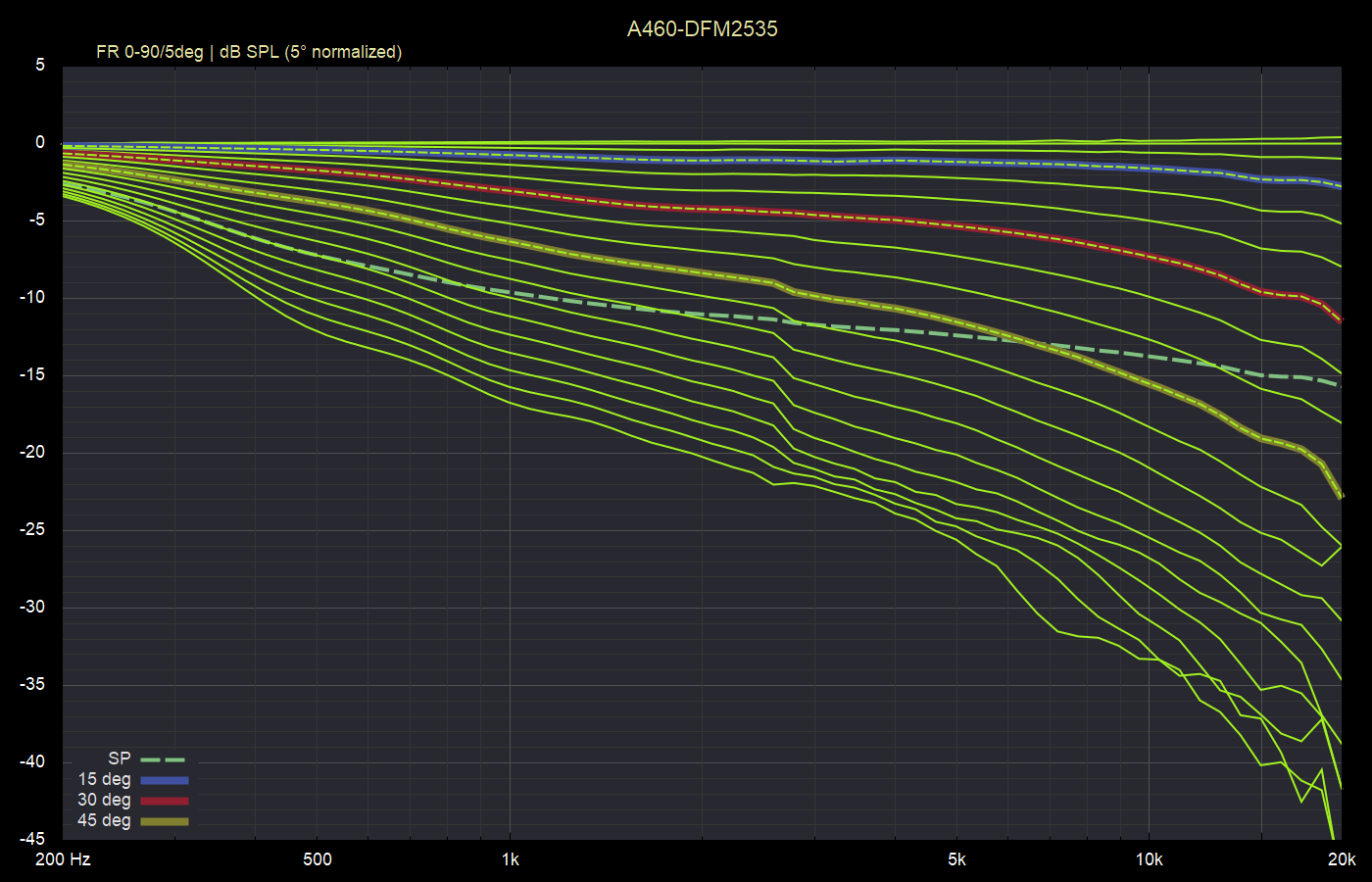Click the SP legend label
This screenshot has height=882, width=1372.
coord(120,759)
